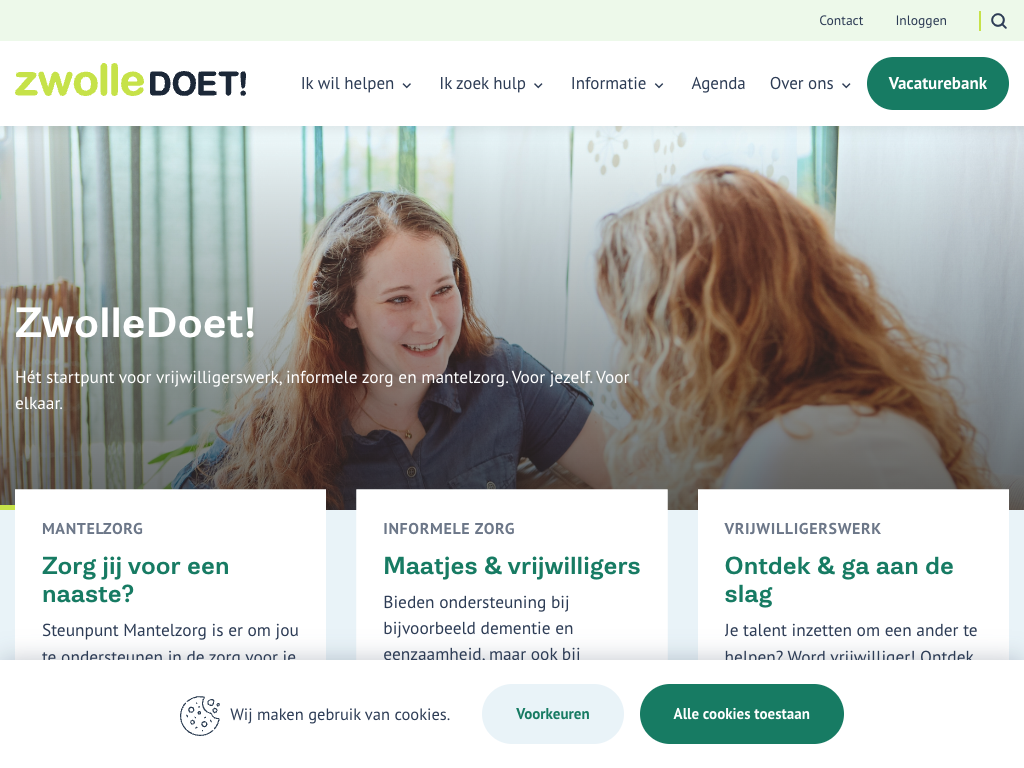Expand the Informatie dropdown arrow
The image size is (1024, 768).
pyautogui.click(x=659, y=85)
